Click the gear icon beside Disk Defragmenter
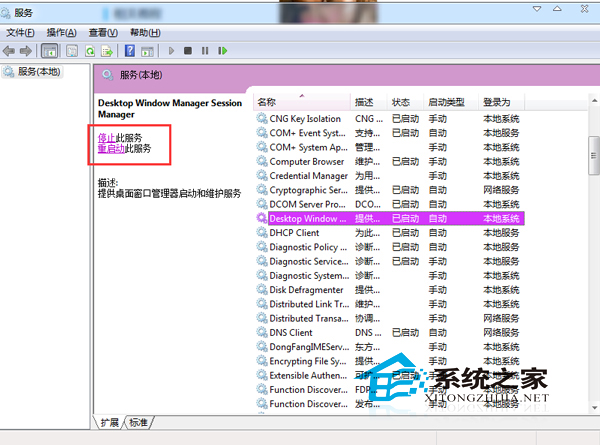Viewport: 600px width, 445px height. pos(262,289)
